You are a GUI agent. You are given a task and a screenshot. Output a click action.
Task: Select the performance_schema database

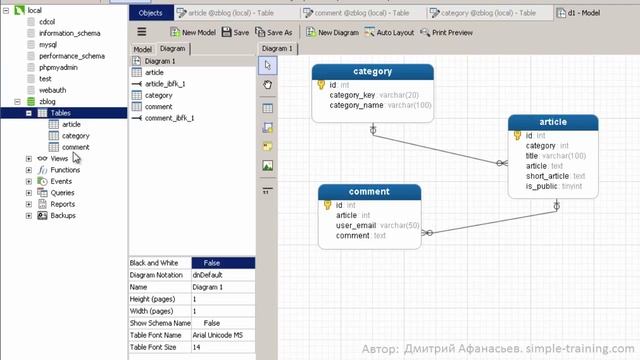point(72,56)
